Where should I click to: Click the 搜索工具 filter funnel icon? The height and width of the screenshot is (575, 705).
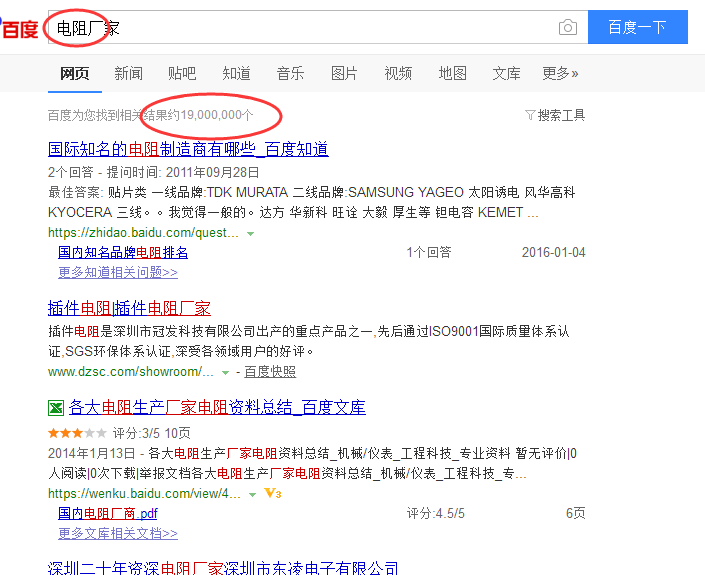(x=530, y=115)
